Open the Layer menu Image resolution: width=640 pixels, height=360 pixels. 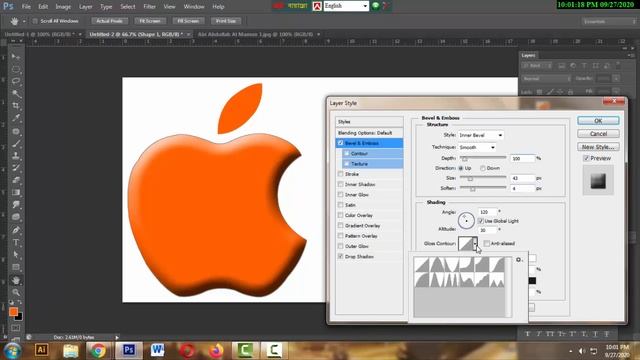coord(85,7)
